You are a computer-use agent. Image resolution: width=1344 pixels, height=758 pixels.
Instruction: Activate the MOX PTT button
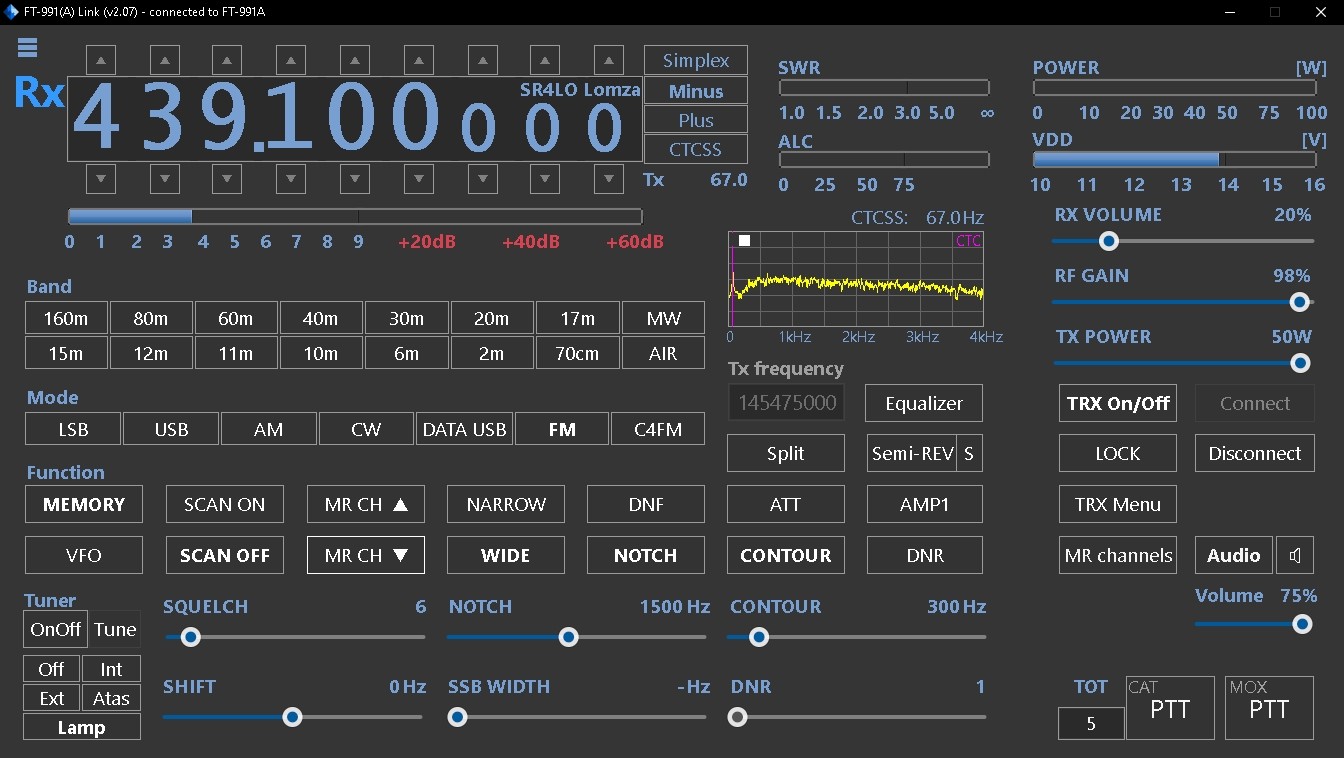(x=1269, y=708)
